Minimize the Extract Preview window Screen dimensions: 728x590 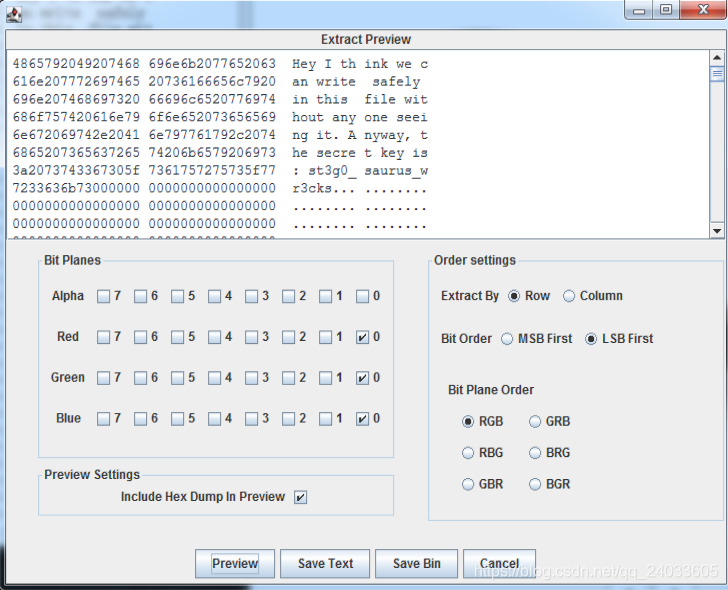tap(639, 10)
